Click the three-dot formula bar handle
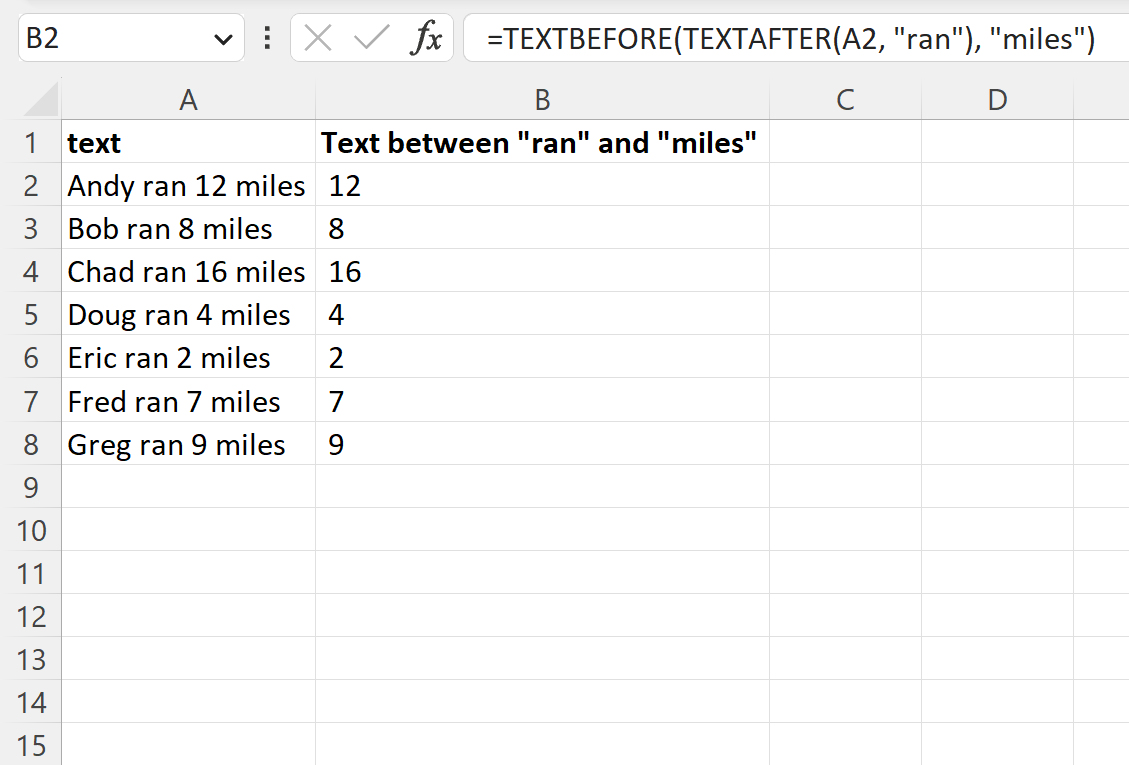 tap(267, 37)
